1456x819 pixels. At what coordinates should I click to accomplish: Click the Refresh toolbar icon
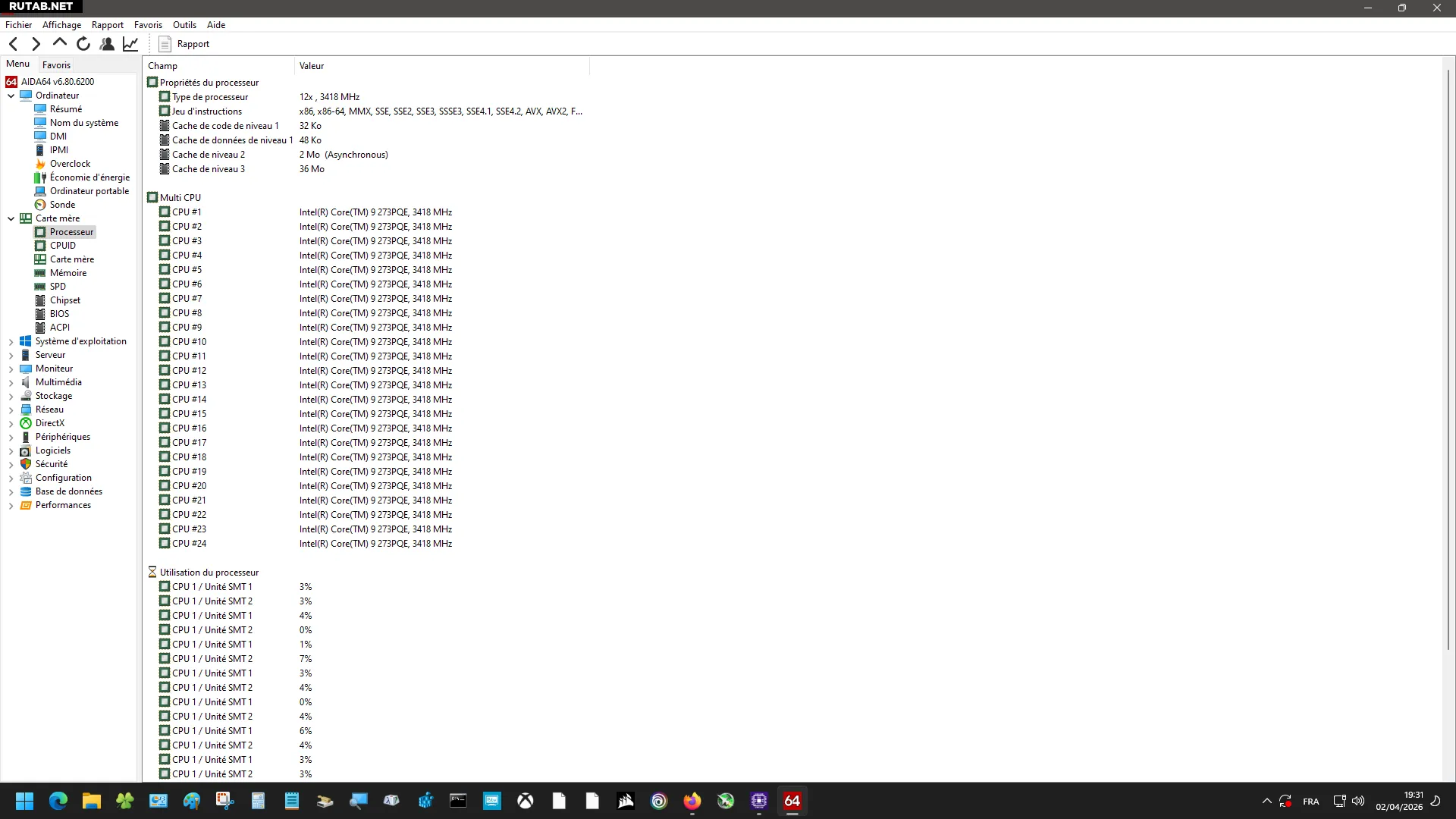[x=83, y=44]
